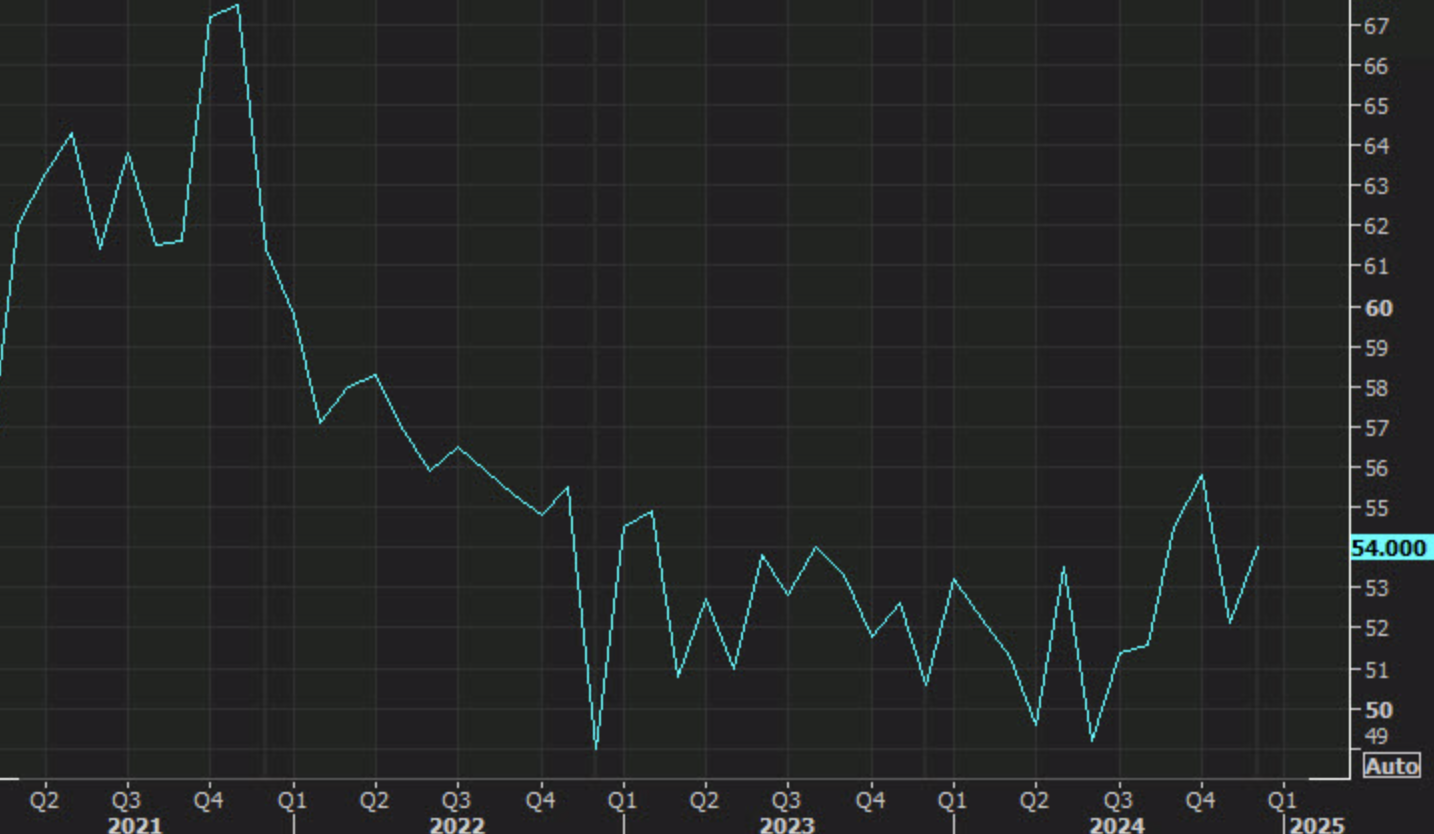1434x834 pixels.
Task: Click the bold 60 y-axis label
Action: pos(1378,308)
